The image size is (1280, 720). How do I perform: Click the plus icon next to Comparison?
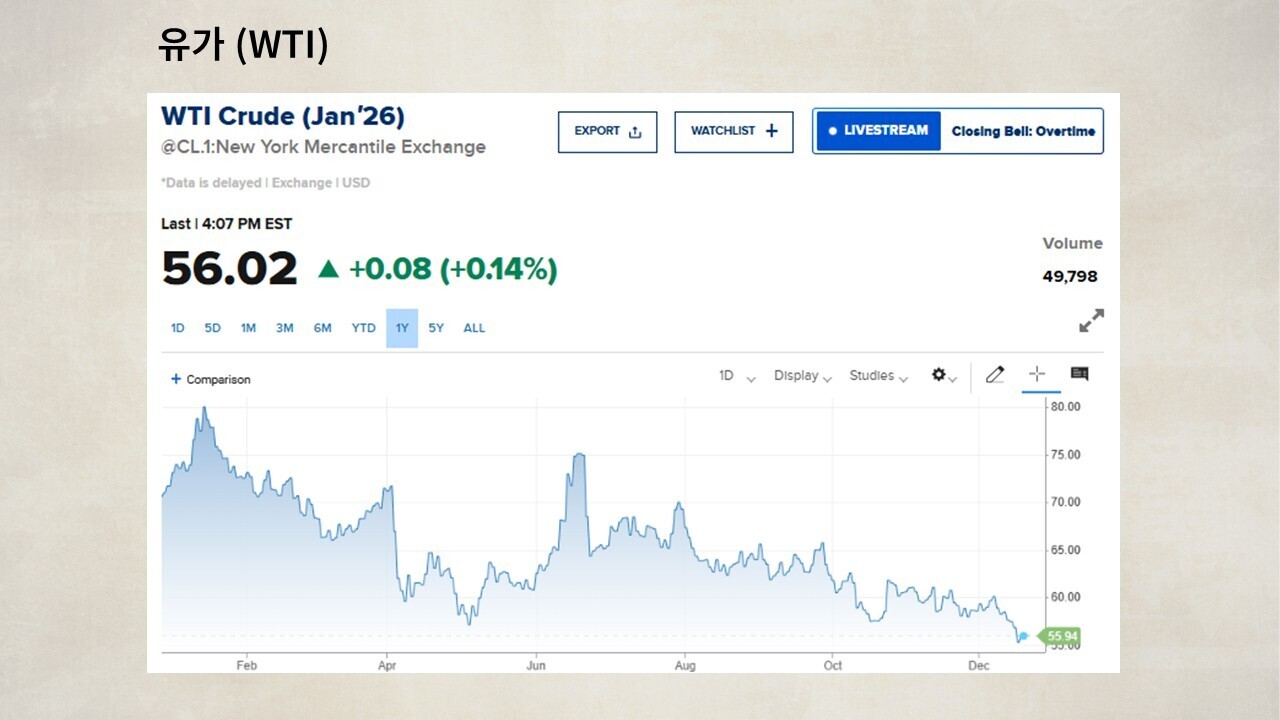pyautogui.click(x=176, y=379)
